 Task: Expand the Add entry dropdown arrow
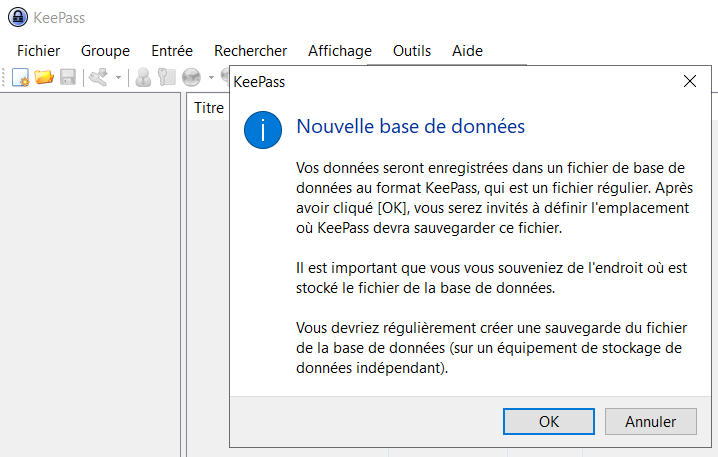(x=118, y=78)
